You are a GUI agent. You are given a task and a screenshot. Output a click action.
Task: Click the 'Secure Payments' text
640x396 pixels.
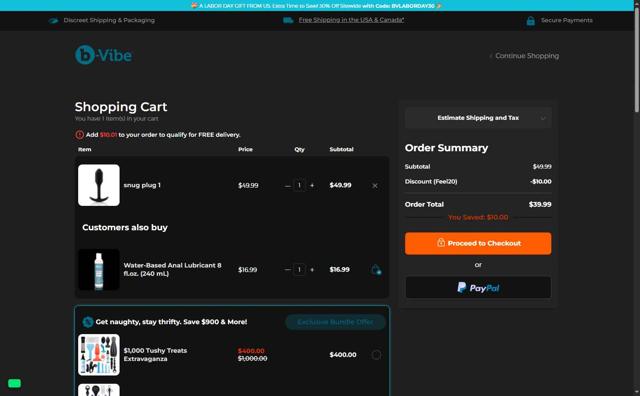pos(567,20)
